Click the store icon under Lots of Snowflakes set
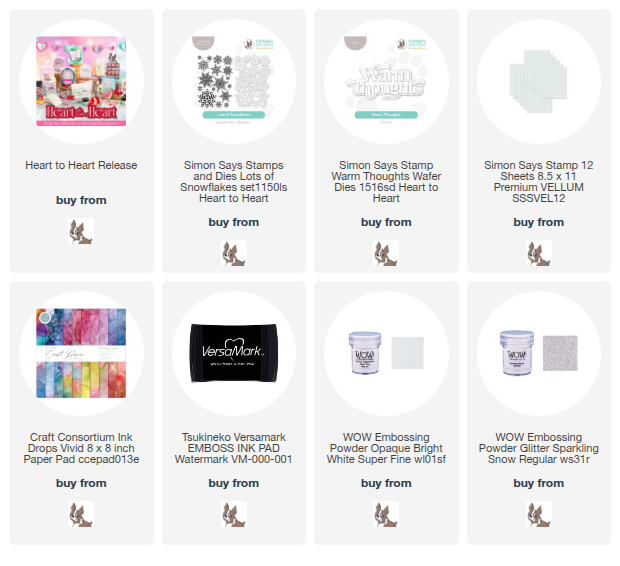This screenshot has height=566, width=620. point(234,253)
